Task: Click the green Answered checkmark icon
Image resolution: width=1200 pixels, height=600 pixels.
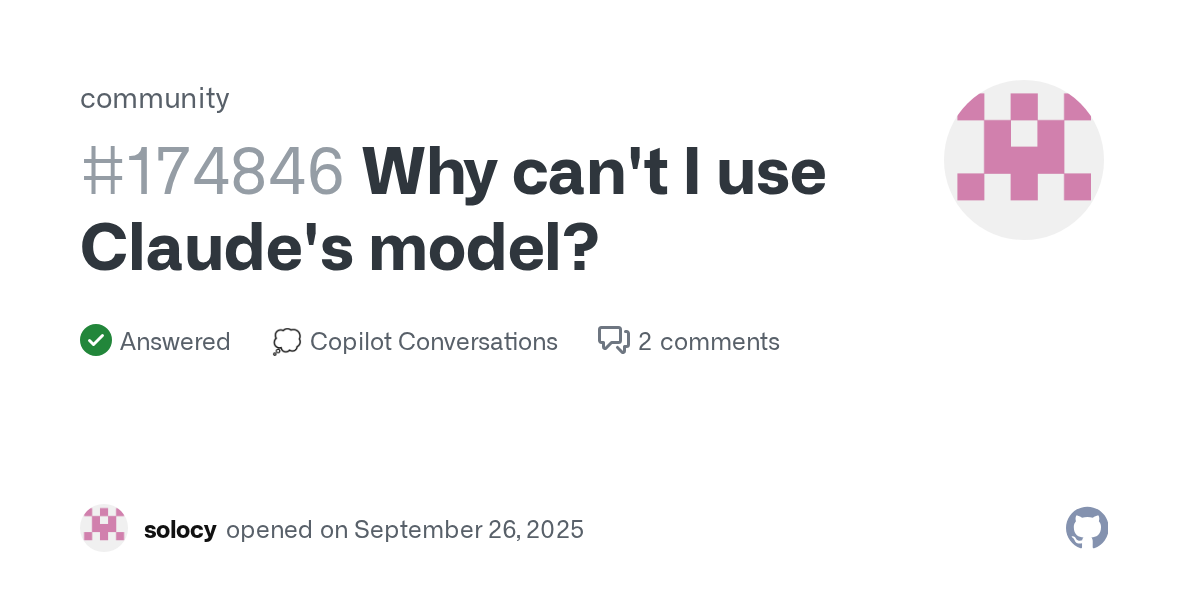Action: (x=96, y=341)
